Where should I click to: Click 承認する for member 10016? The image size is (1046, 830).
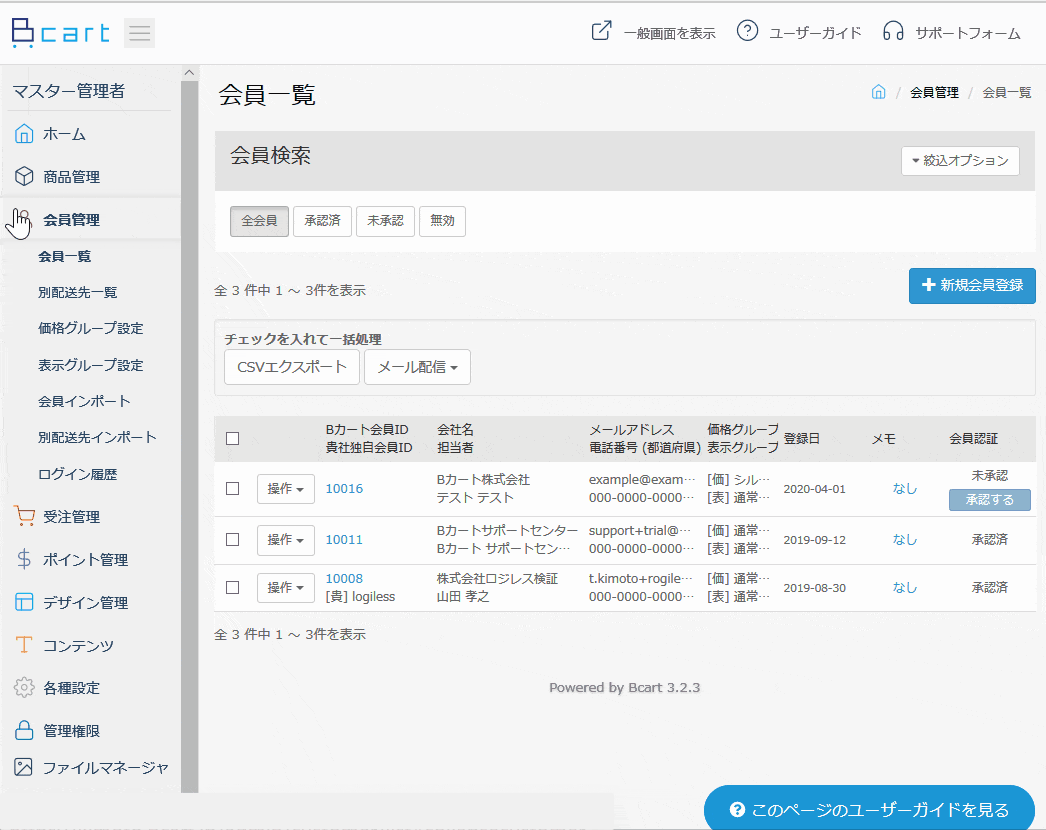989,500
